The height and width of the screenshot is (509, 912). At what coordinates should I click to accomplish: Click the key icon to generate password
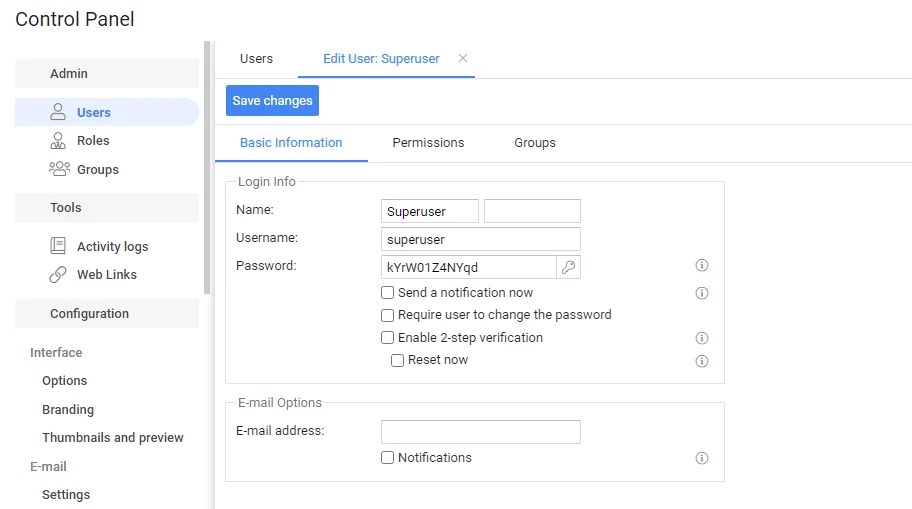[x=568, y=267]
